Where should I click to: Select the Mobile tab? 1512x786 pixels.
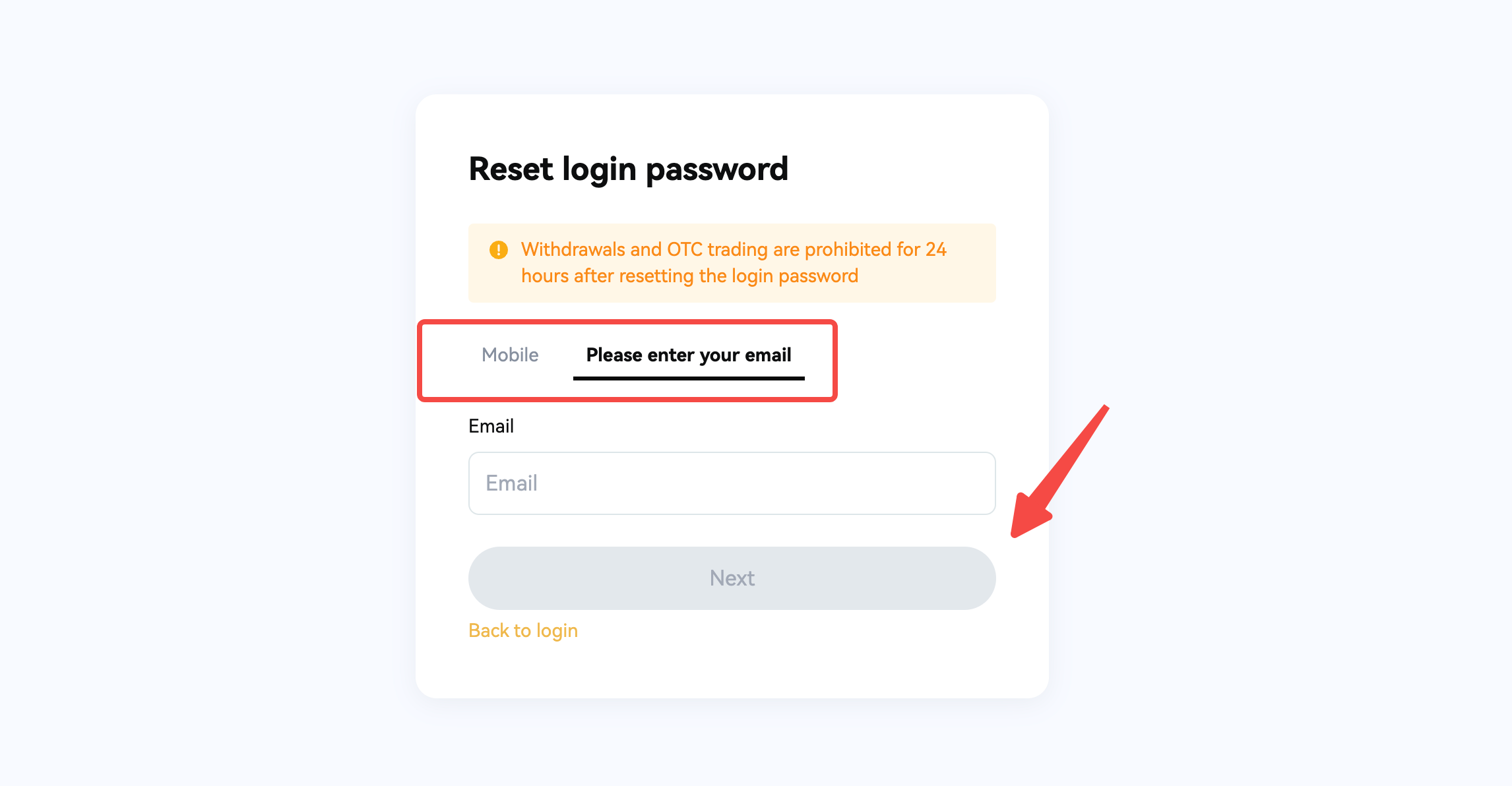[x=509, y=354]
